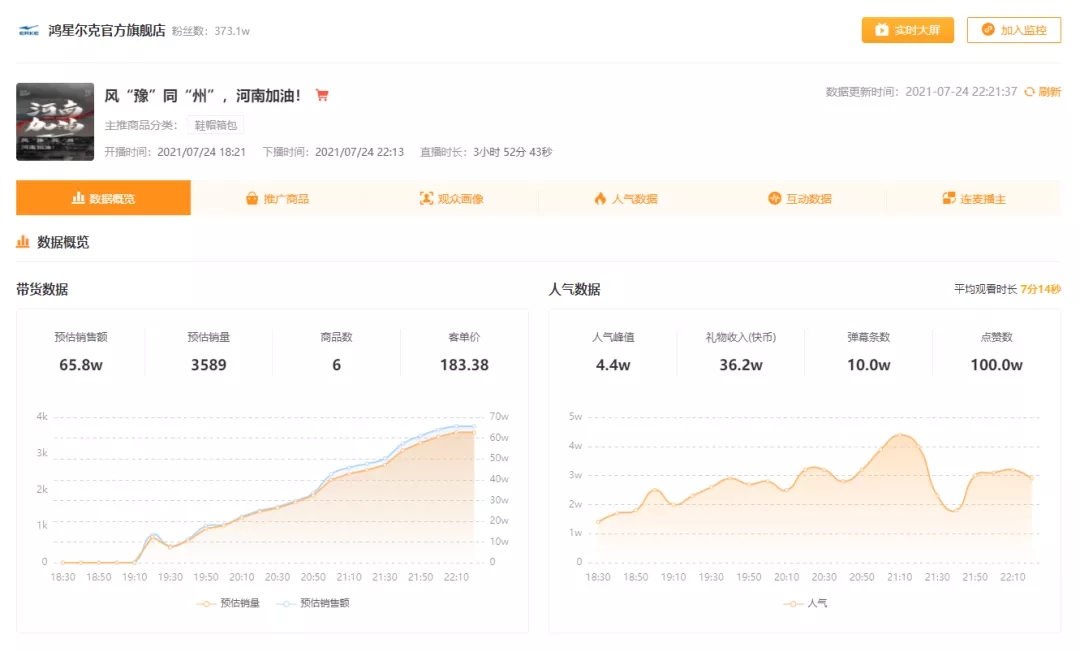Open the 实时大屏 live screen button
The image size is (1080, 652).
(x=907, y=30)
